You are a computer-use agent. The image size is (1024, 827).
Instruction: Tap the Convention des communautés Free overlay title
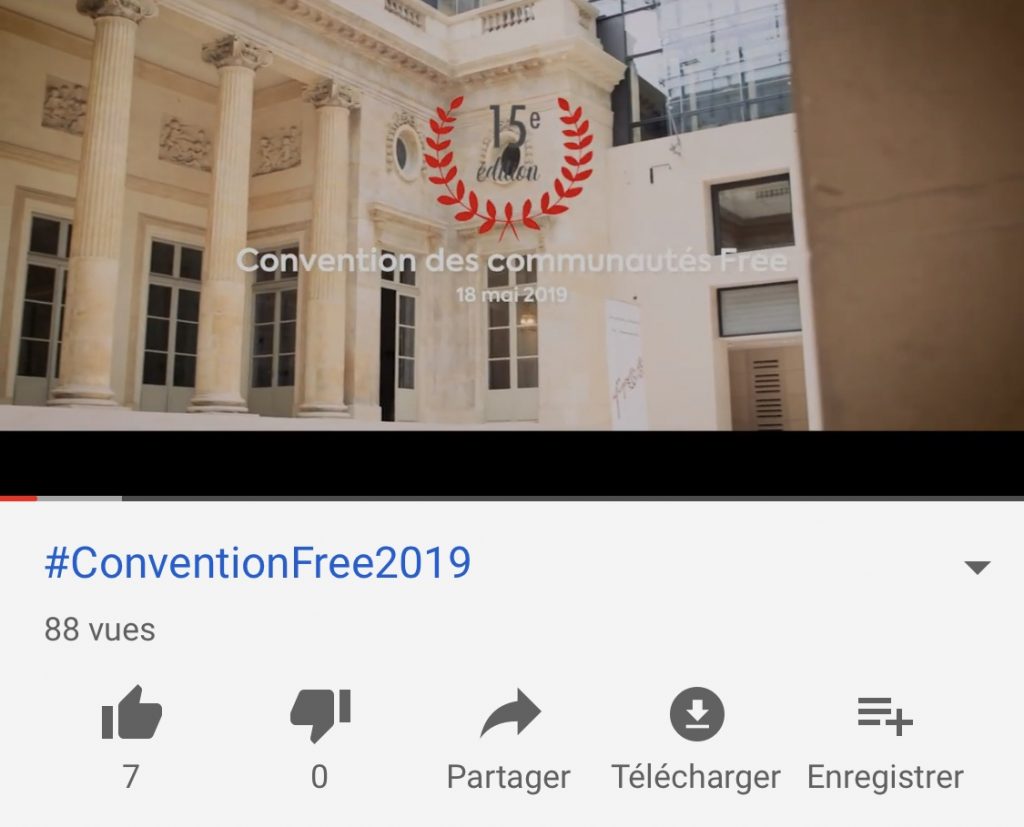pyautogui.click(x=511, y=261)
